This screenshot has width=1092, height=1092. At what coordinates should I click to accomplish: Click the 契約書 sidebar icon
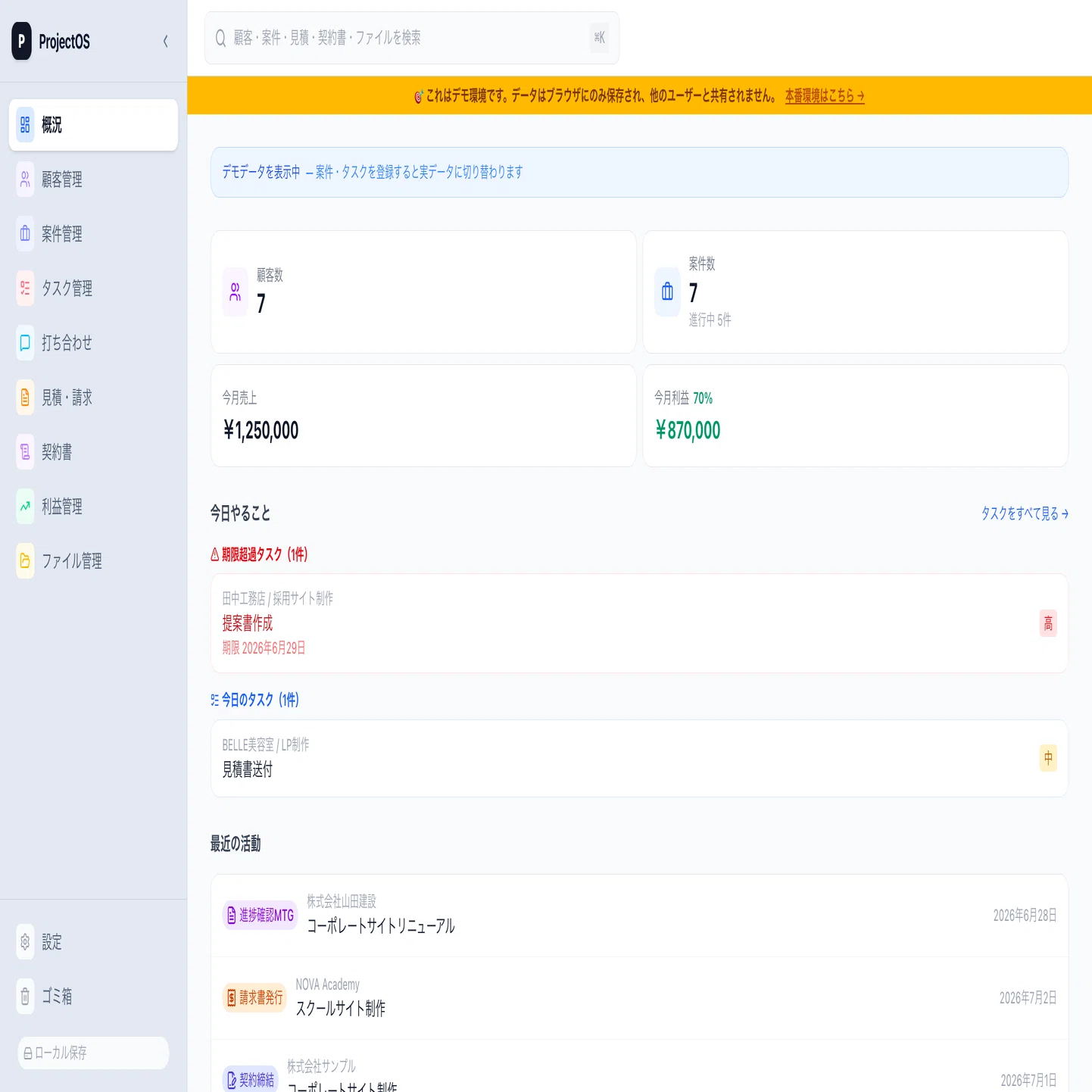click(x=25, y=452)
